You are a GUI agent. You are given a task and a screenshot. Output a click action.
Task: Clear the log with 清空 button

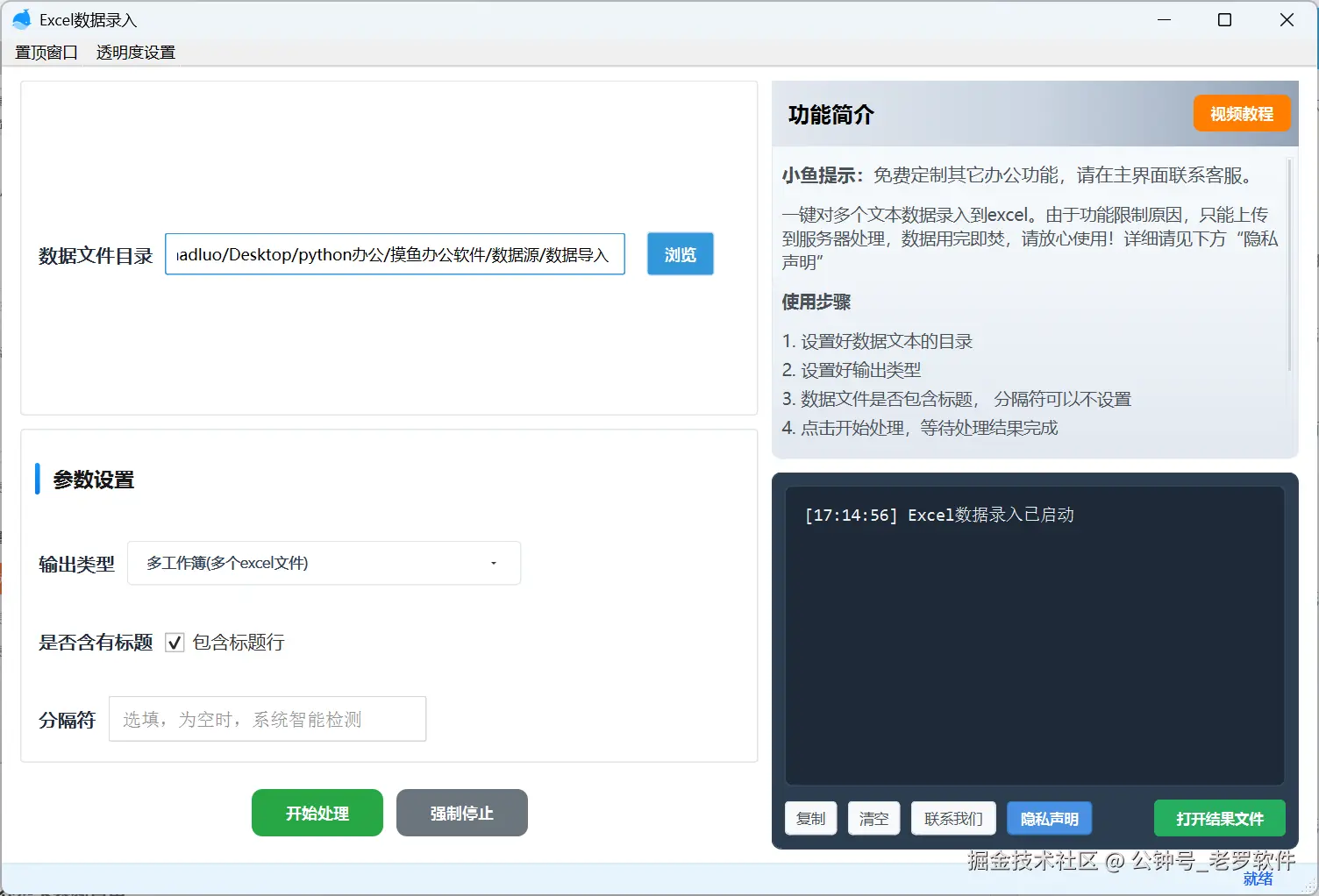click(874, 819)
